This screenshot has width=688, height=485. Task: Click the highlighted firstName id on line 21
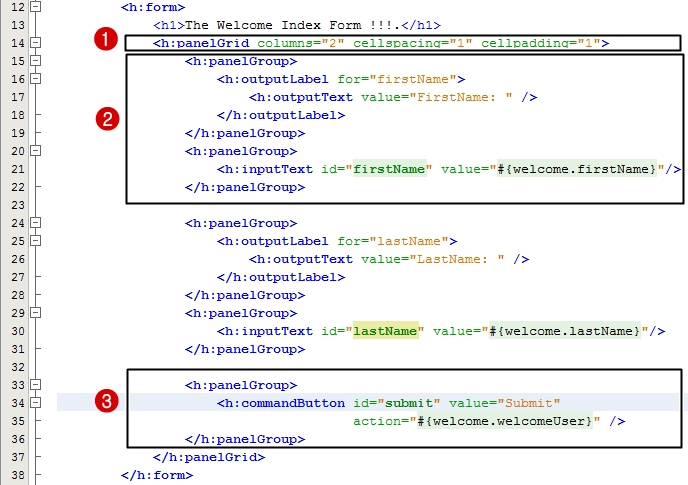pos(389,169)
